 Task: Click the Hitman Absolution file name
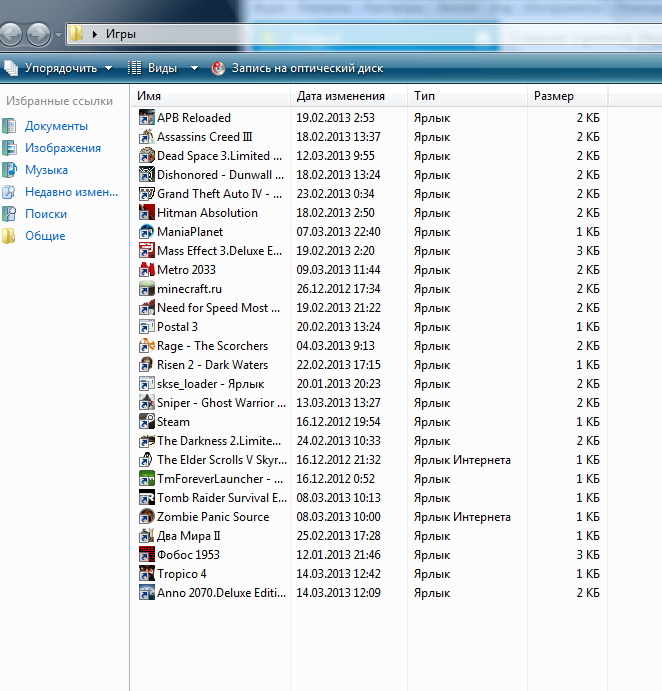pyautogui.click(x=207, y=213)
